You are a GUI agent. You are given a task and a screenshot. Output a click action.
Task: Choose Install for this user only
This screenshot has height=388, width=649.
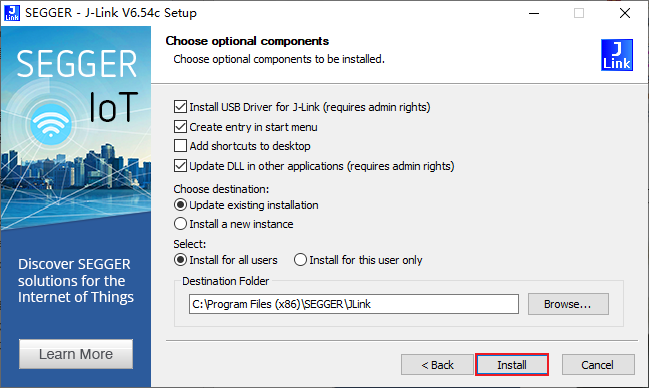pos(300,260)
